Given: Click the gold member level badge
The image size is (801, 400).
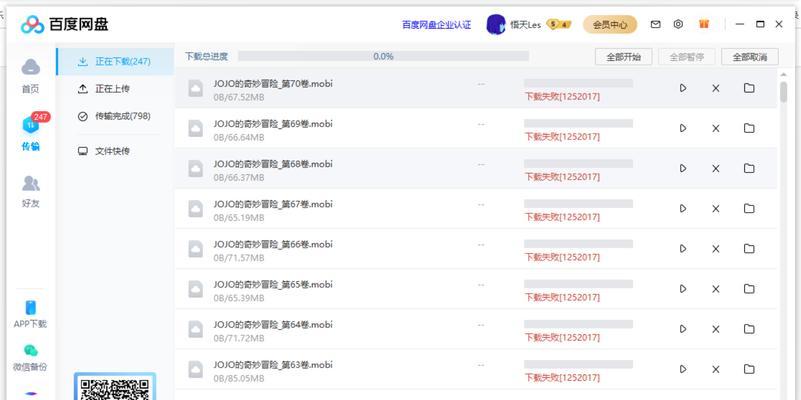Looking at the screenshot, I should point(558,25).
